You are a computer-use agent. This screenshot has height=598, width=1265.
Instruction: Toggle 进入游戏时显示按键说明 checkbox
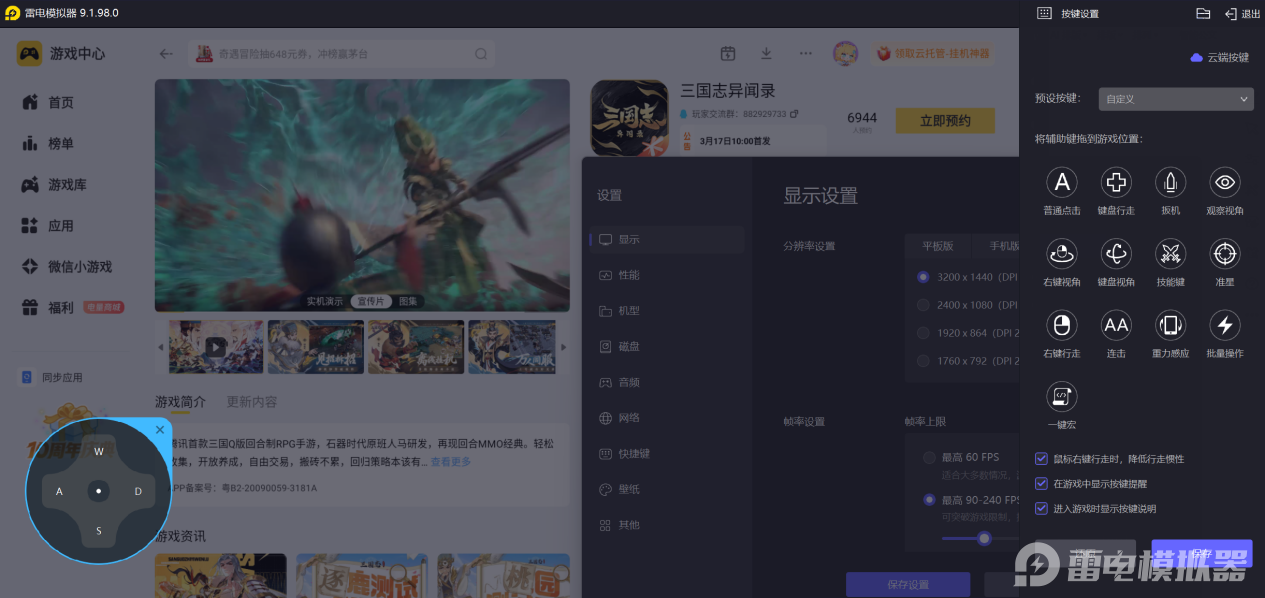(x=1041, y=508)
